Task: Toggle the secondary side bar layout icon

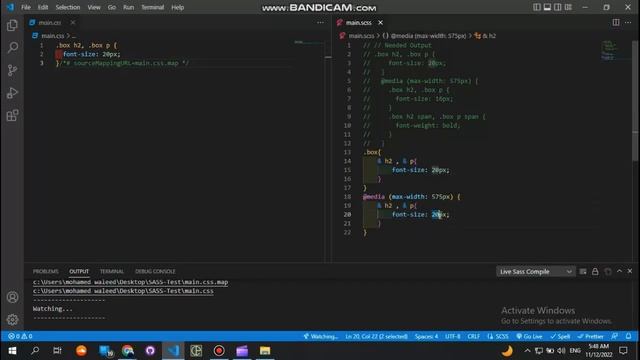Action: pos(558,7)
